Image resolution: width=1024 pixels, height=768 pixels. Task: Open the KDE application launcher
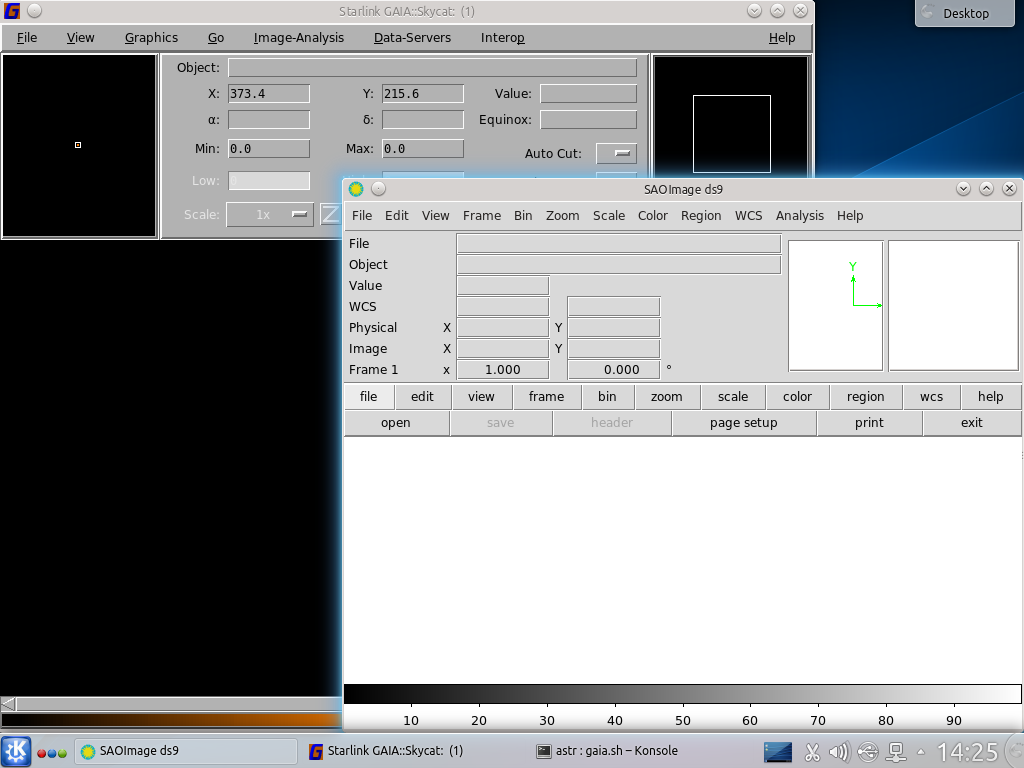tap(16, 751)
